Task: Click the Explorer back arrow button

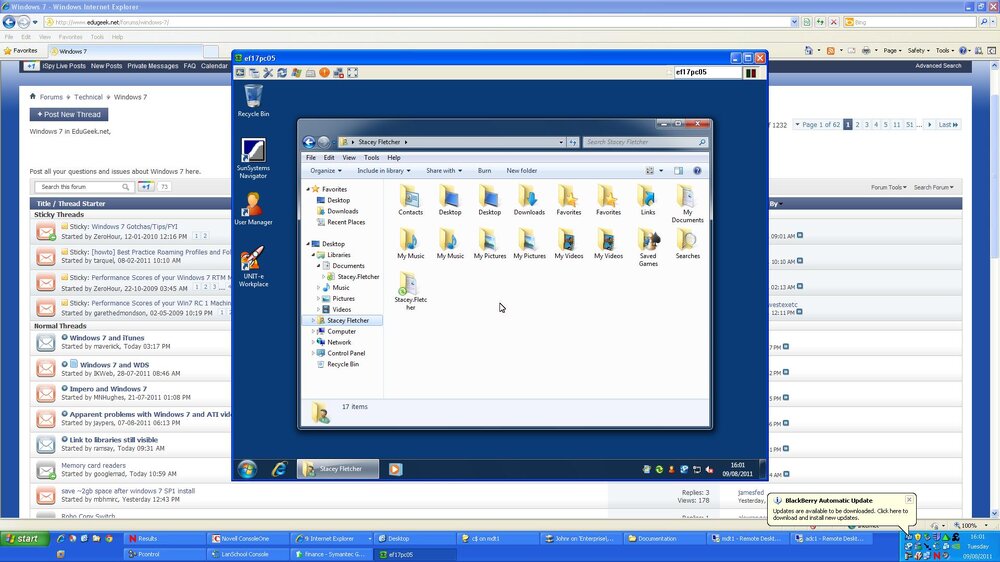Action: click(309, 142)
